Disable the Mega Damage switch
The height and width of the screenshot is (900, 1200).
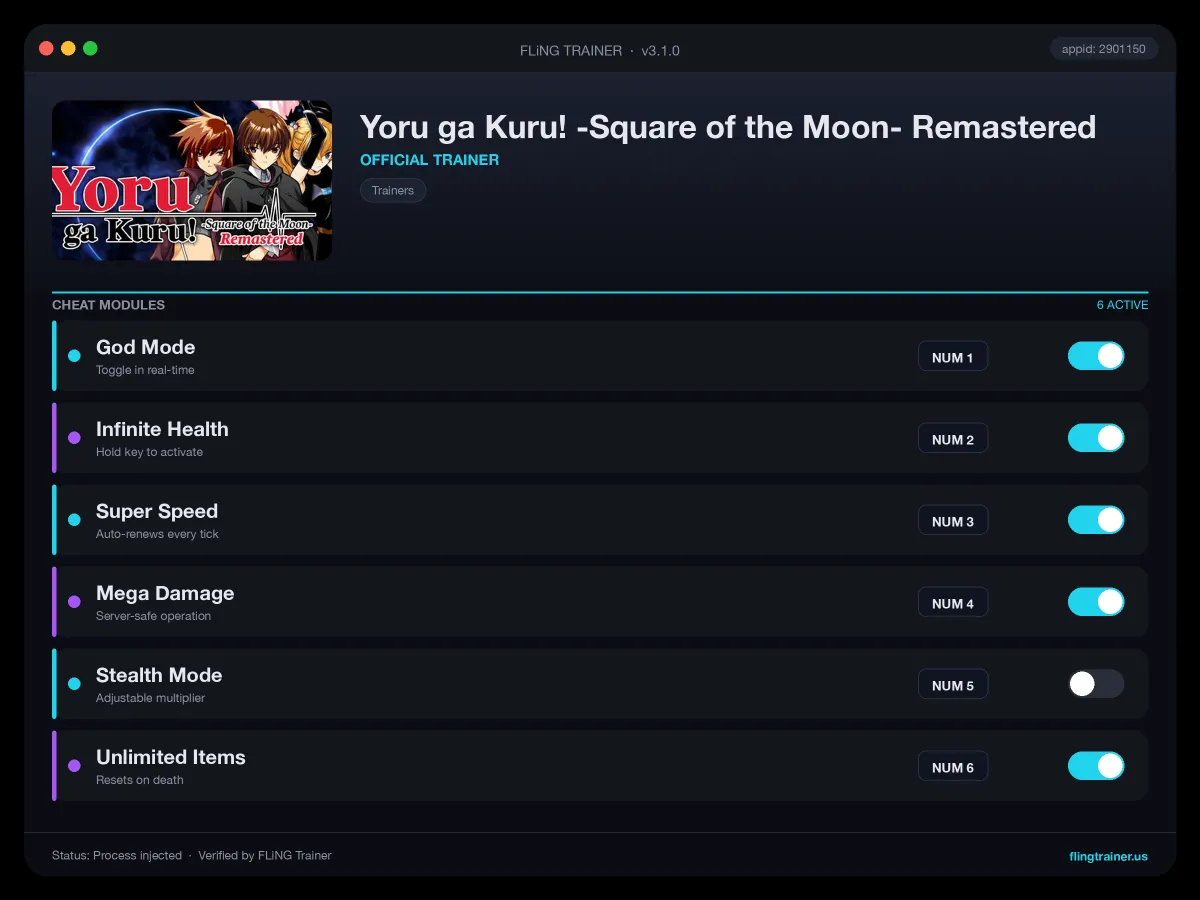tap(1096, 602)
